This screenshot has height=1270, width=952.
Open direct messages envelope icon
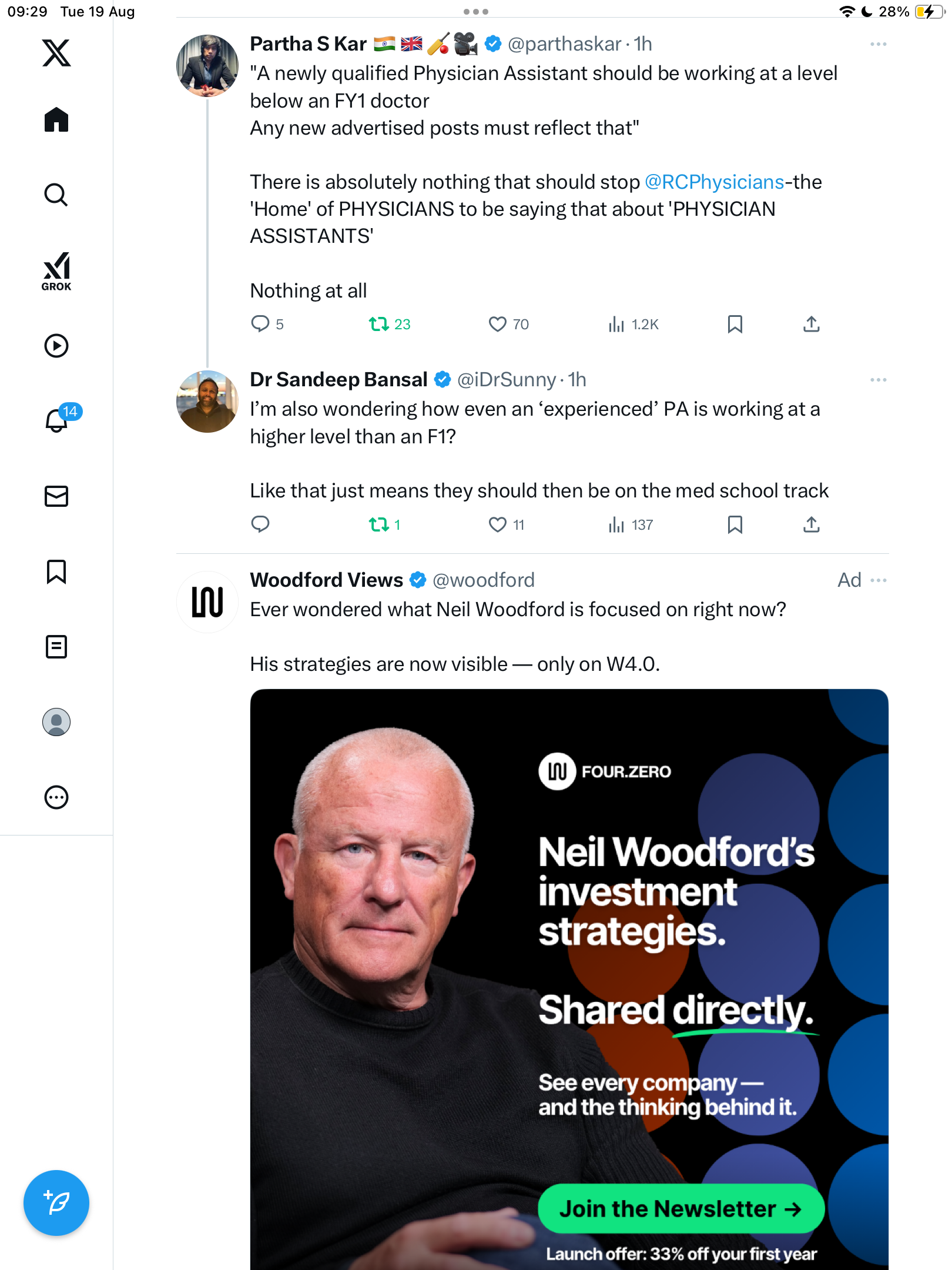(56, 496)
